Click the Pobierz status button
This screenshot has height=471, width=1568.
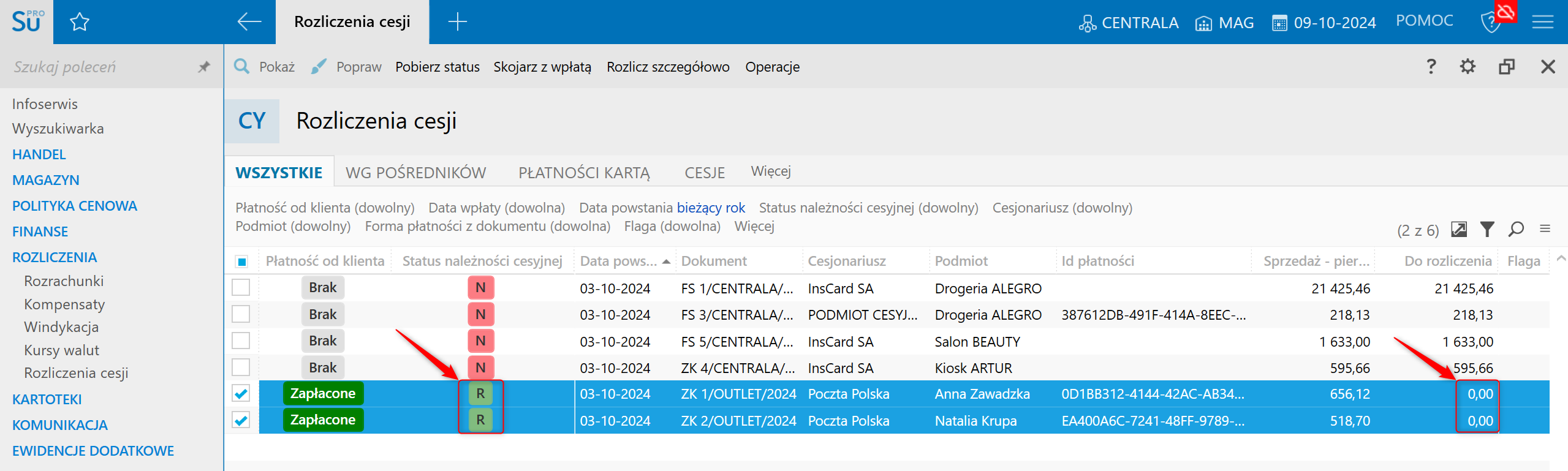(437, 67)
